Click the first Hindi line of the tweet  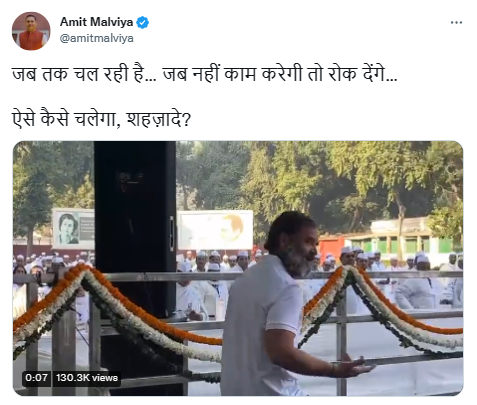tap(205, 74)
